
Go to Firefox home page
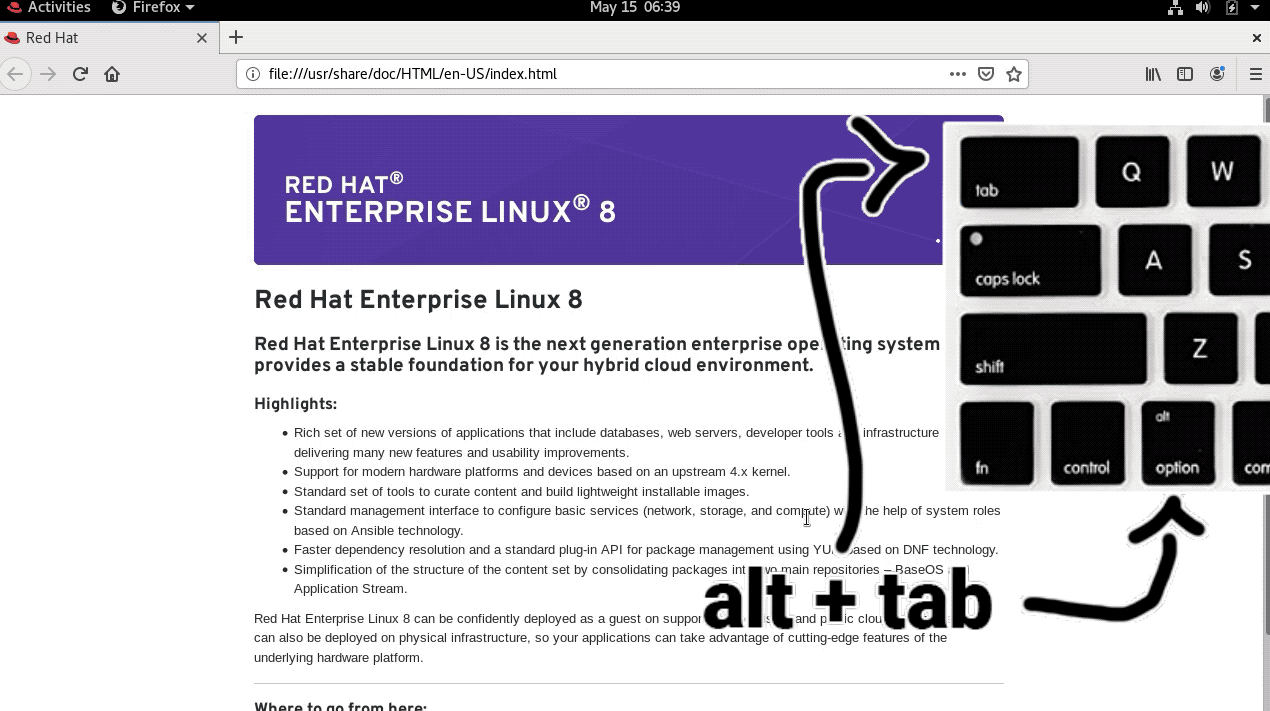pyautogui.click(x=112, y=74)
